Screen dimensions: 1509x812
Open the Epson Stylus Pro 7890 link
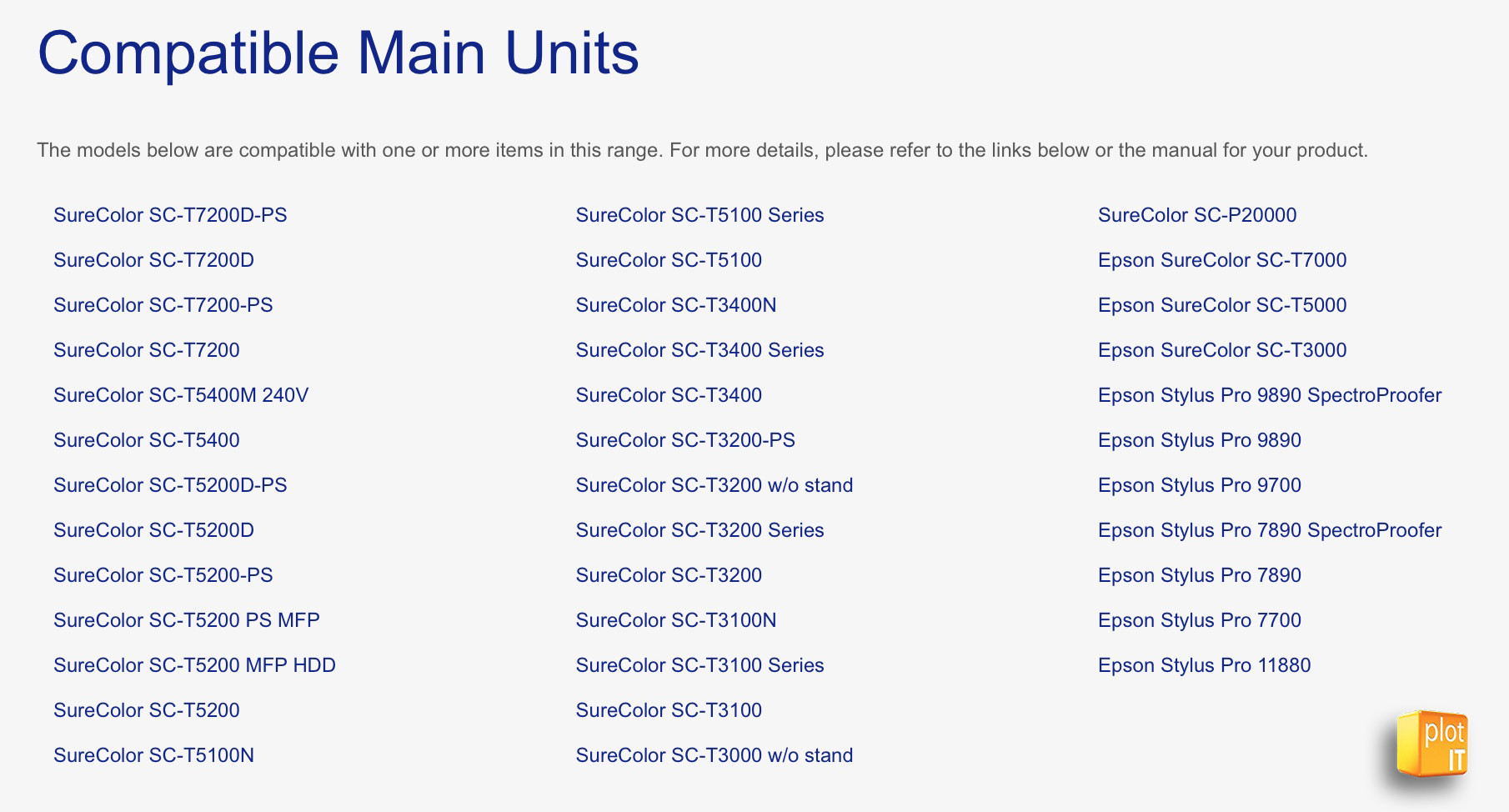[x=1200, y=575]
